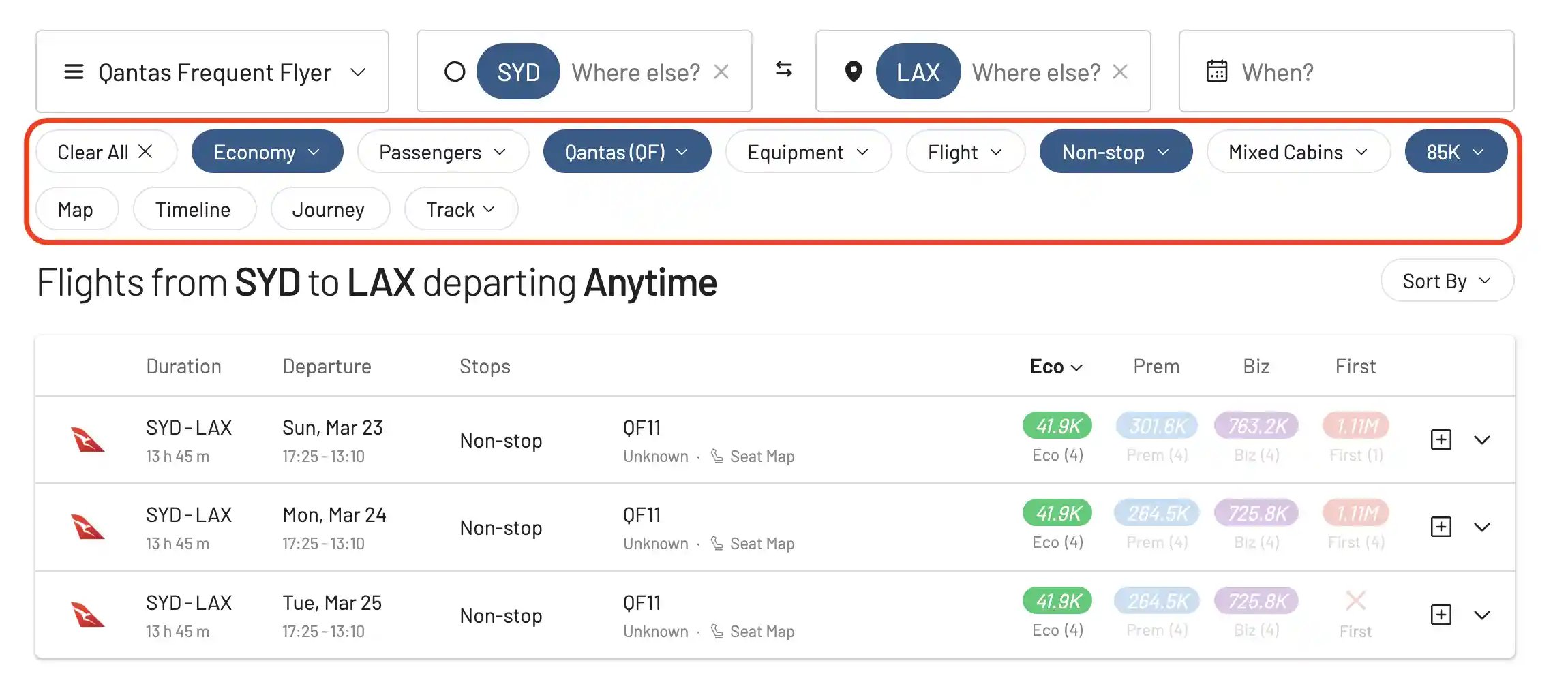Add Sun, Mar 23 flight with plus icon

pos(1441,439)
